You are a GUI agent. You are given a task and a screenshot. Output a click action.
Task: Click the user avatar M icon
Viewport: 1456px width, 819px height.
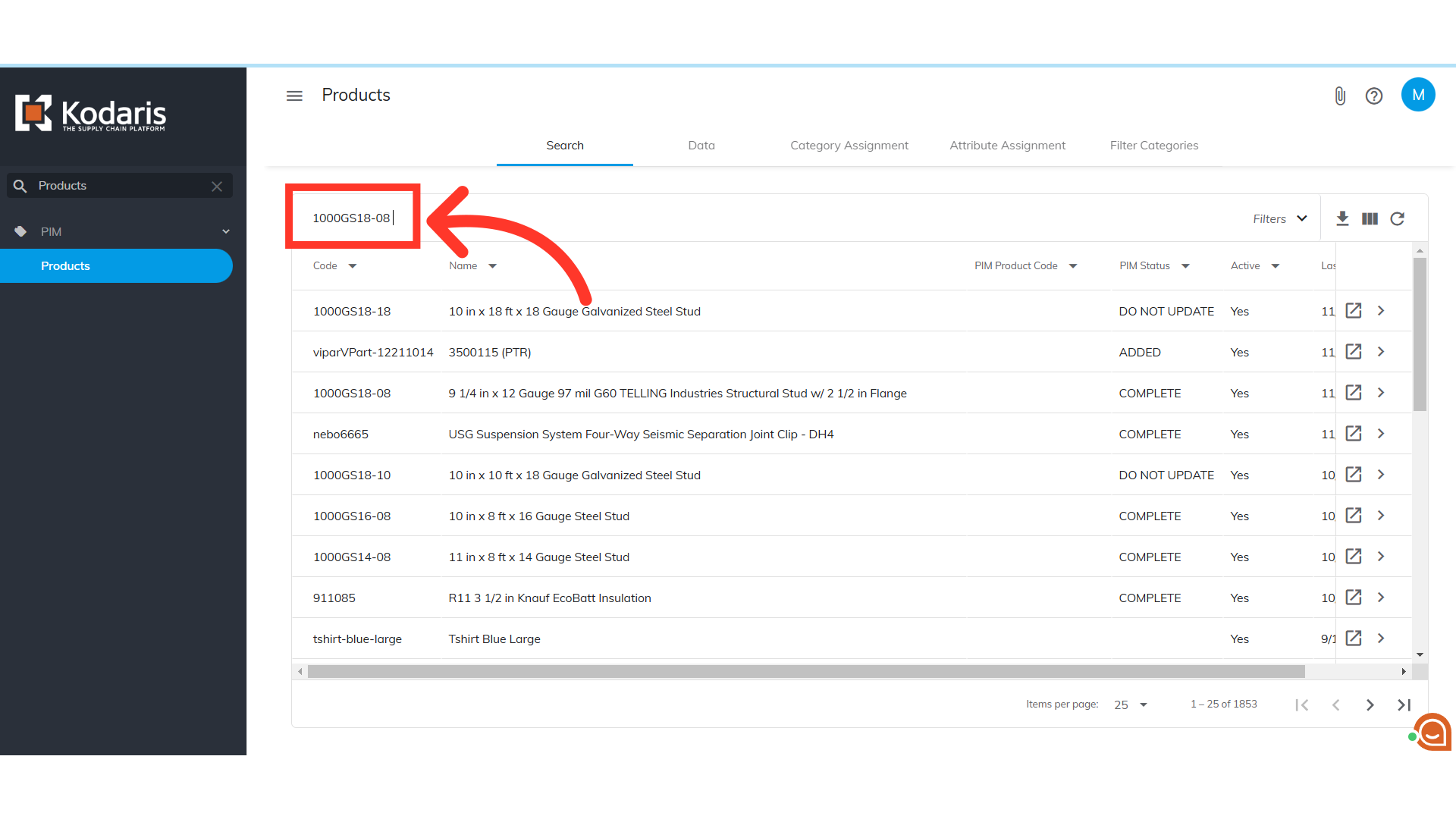pyautogui.click(x=1417, y=95)
